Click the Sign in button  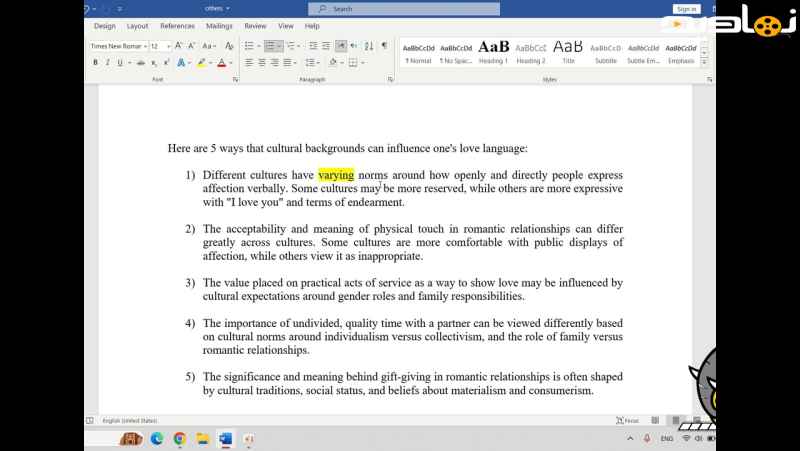click(686, 9)
